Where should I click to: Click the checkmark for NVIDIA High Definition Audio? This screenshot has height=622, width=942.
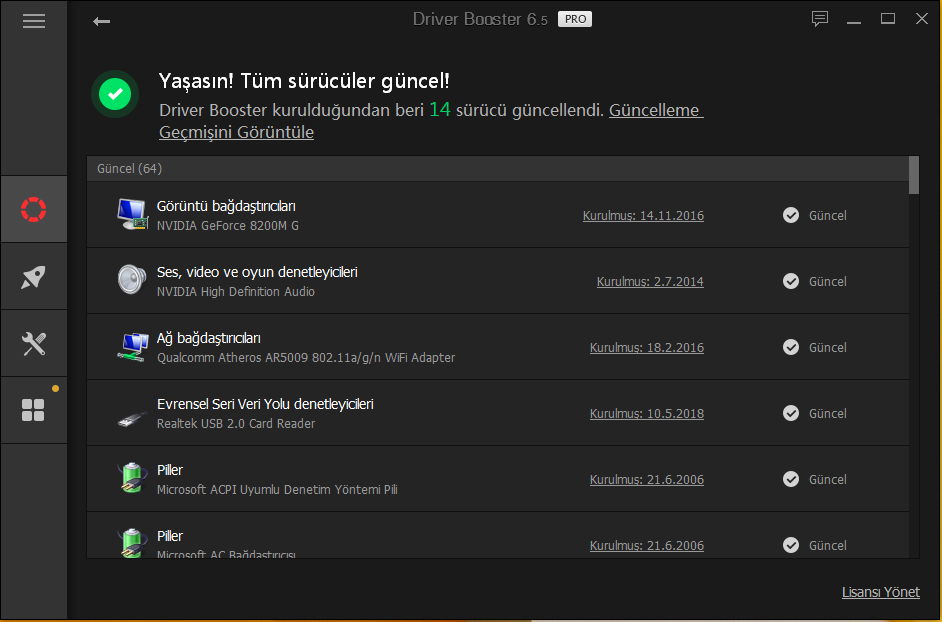791,281
